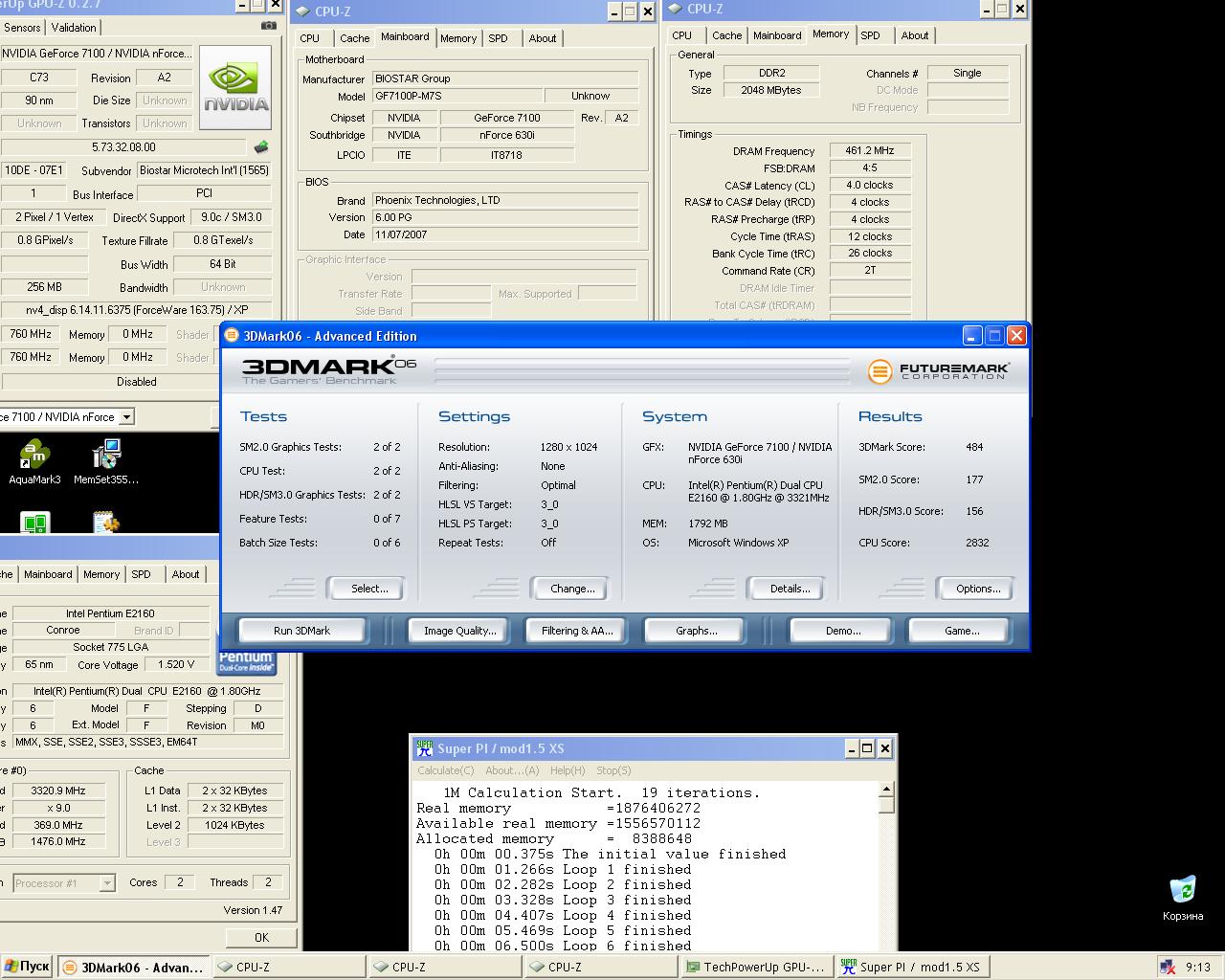The image size is (1225, 980).
Task: Open SPD tab in right CPU-Z window
Action: [870, 35]
